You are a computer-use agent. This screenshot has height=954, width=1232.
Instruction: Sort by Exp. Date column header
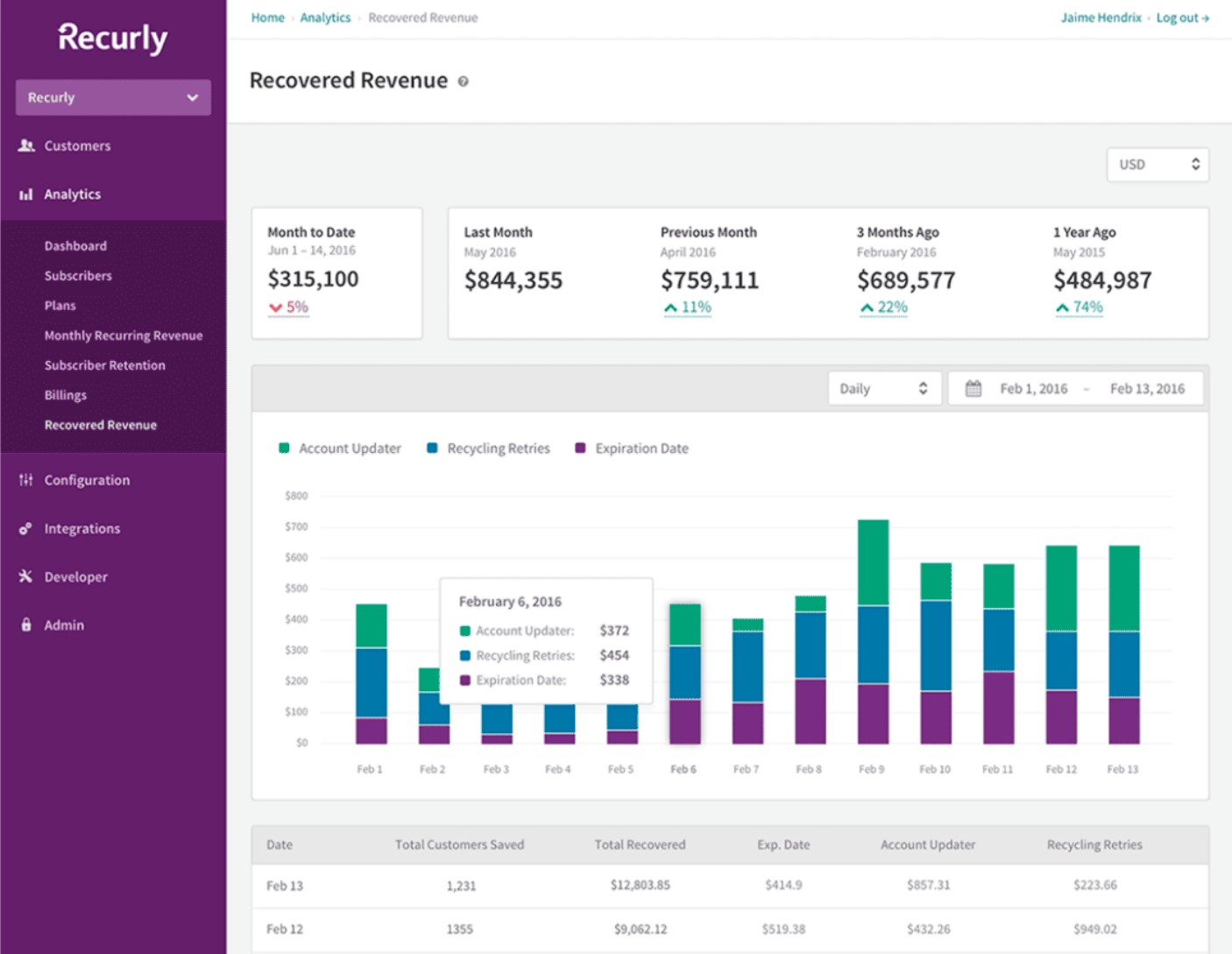(783, 845)
